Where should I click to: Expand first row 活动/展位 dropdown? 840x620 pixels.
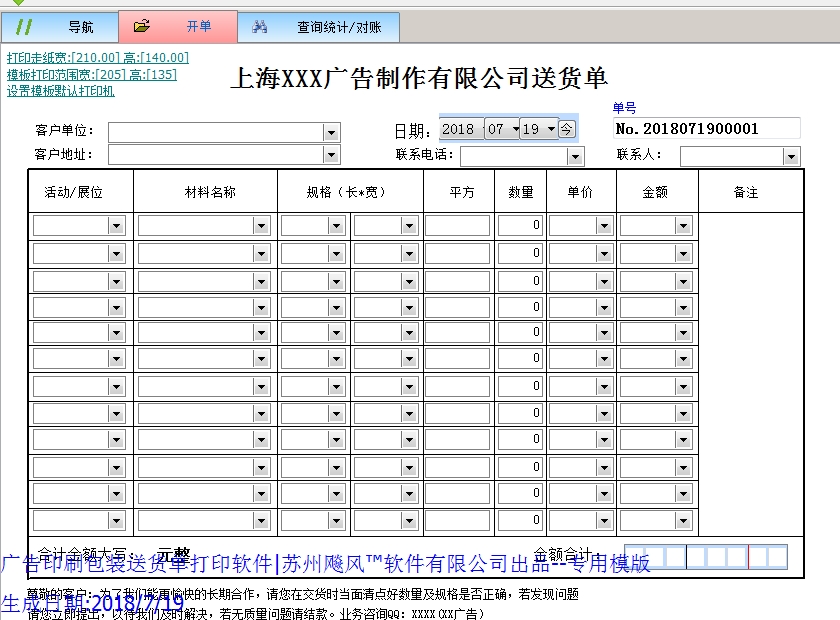click(x=116, y=227)
